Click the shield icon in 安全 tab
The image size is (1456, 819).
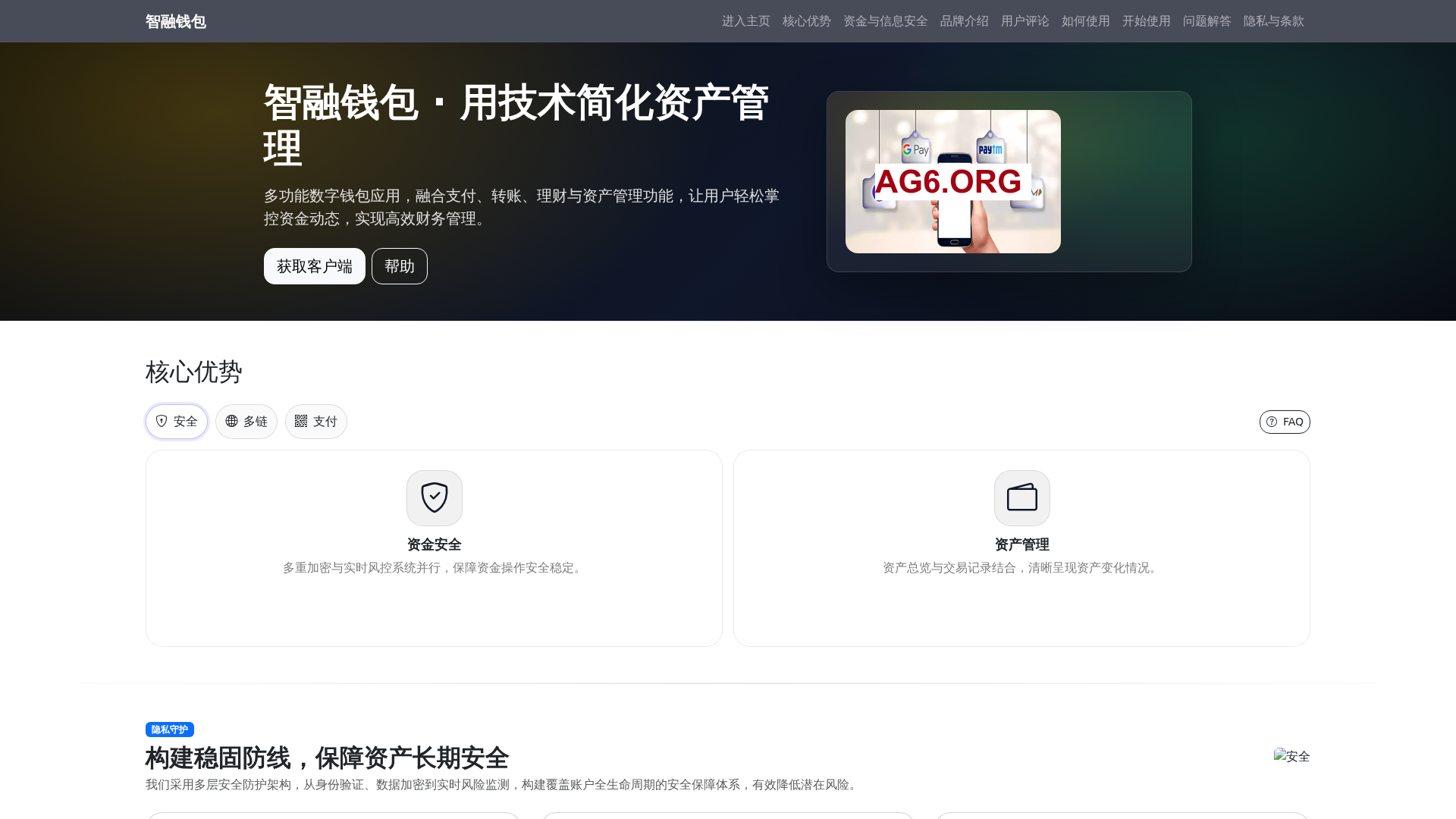(162, 421)
